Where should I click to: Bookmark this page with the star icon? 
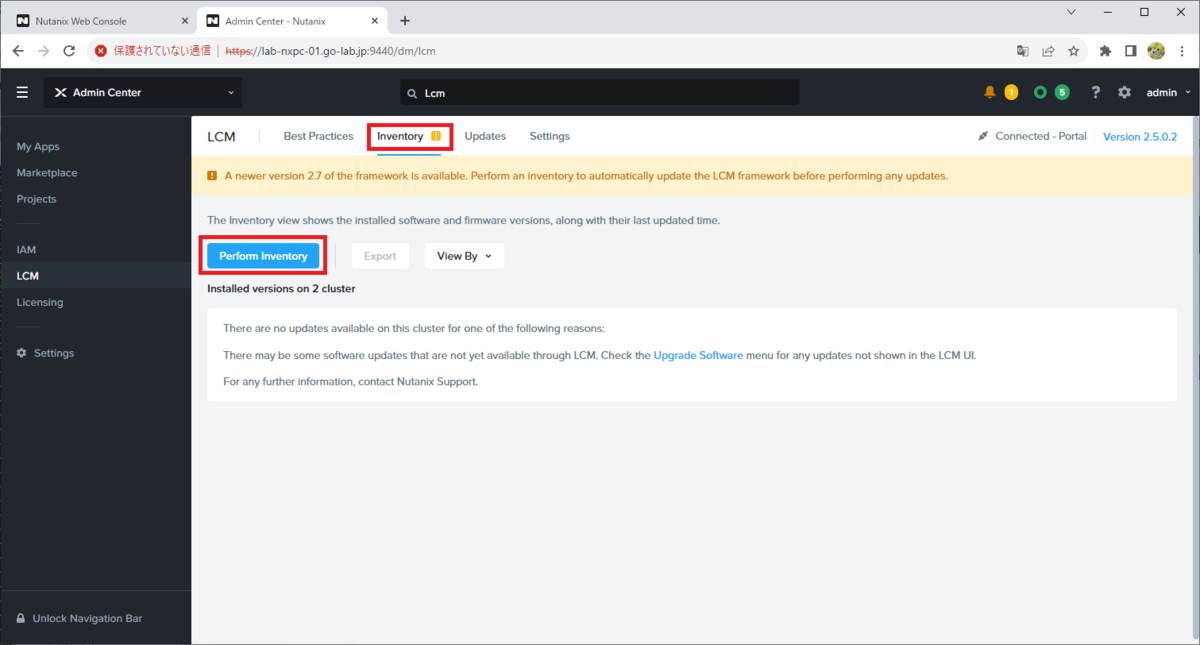click(1073, 50)
